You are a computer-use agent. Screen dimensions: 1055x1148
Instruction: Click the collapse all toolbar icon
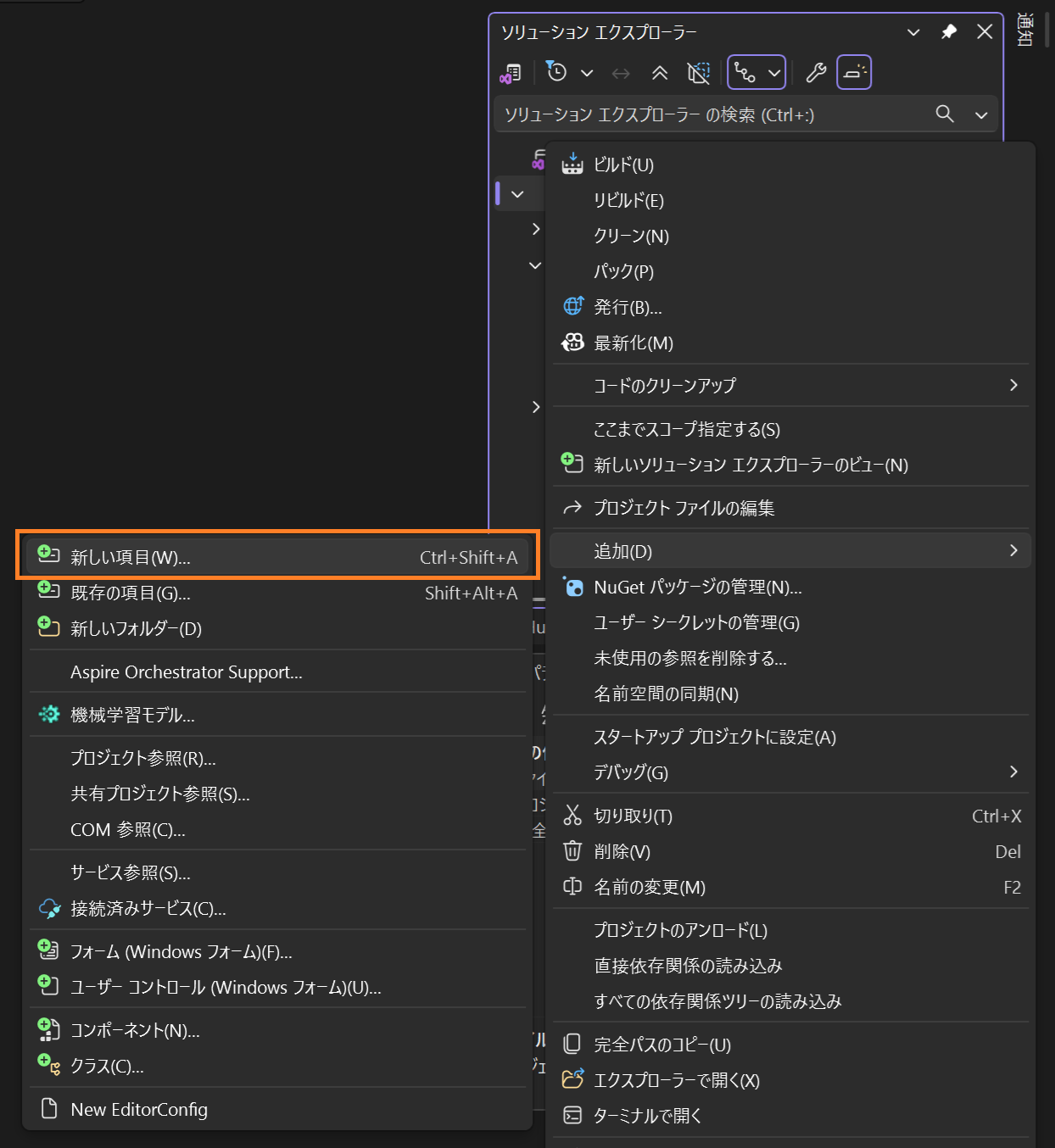pos(660,73)
